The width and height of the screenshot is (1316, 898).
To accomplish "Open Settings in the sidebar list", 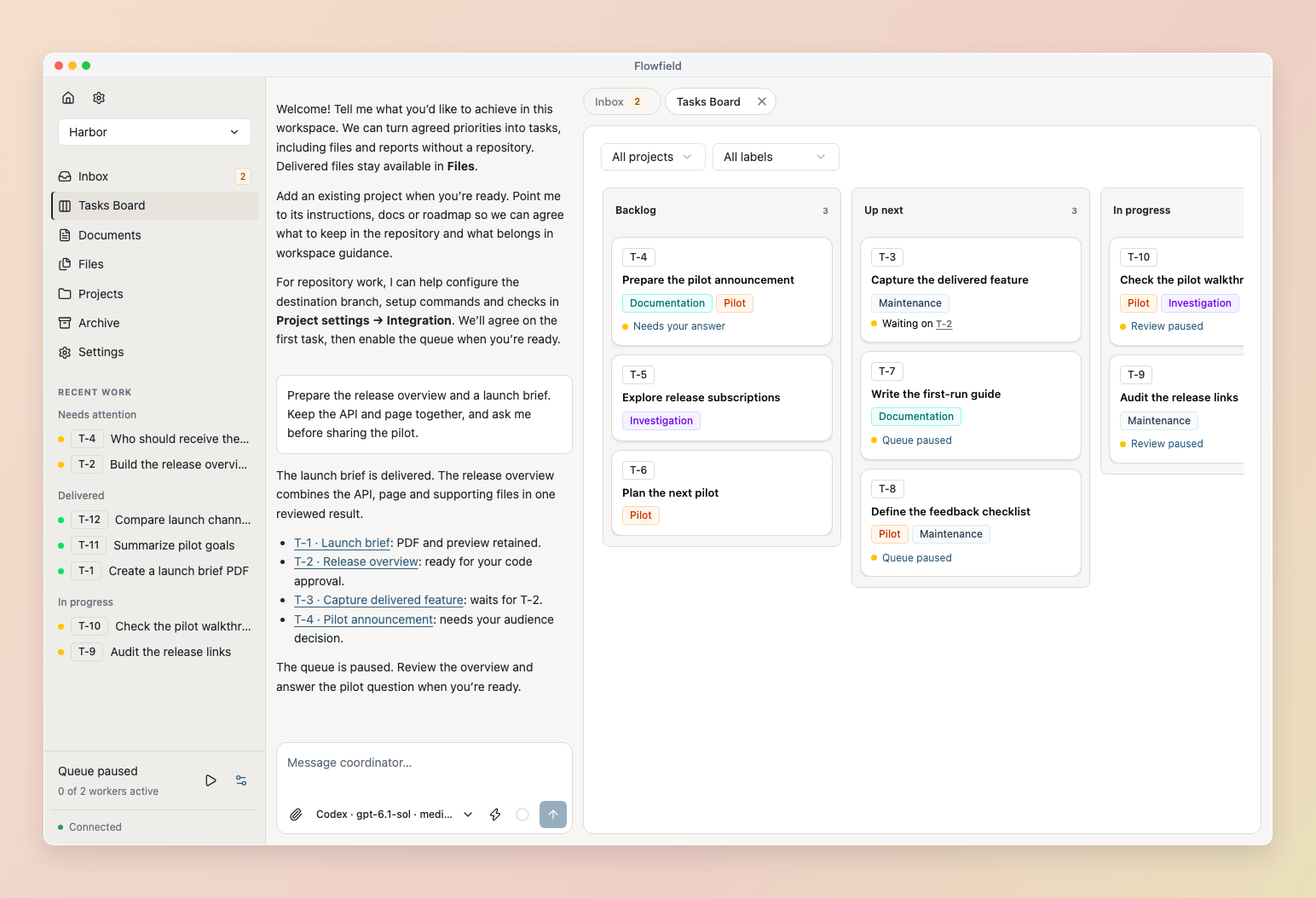I will pos(154,352).
